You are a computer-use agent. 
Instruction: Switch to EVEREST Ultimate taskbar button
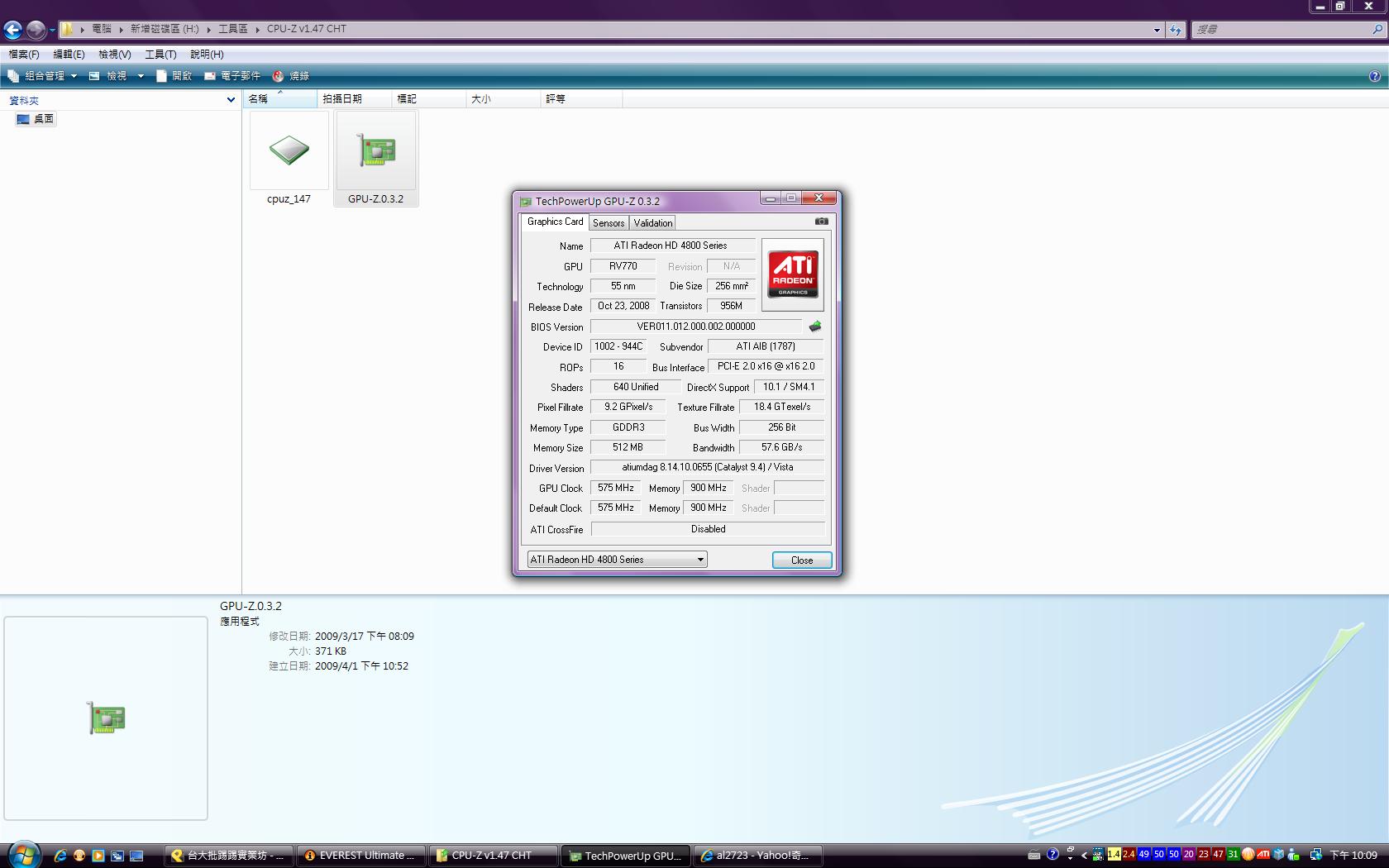pyautogui.click(x=361, y=856)
